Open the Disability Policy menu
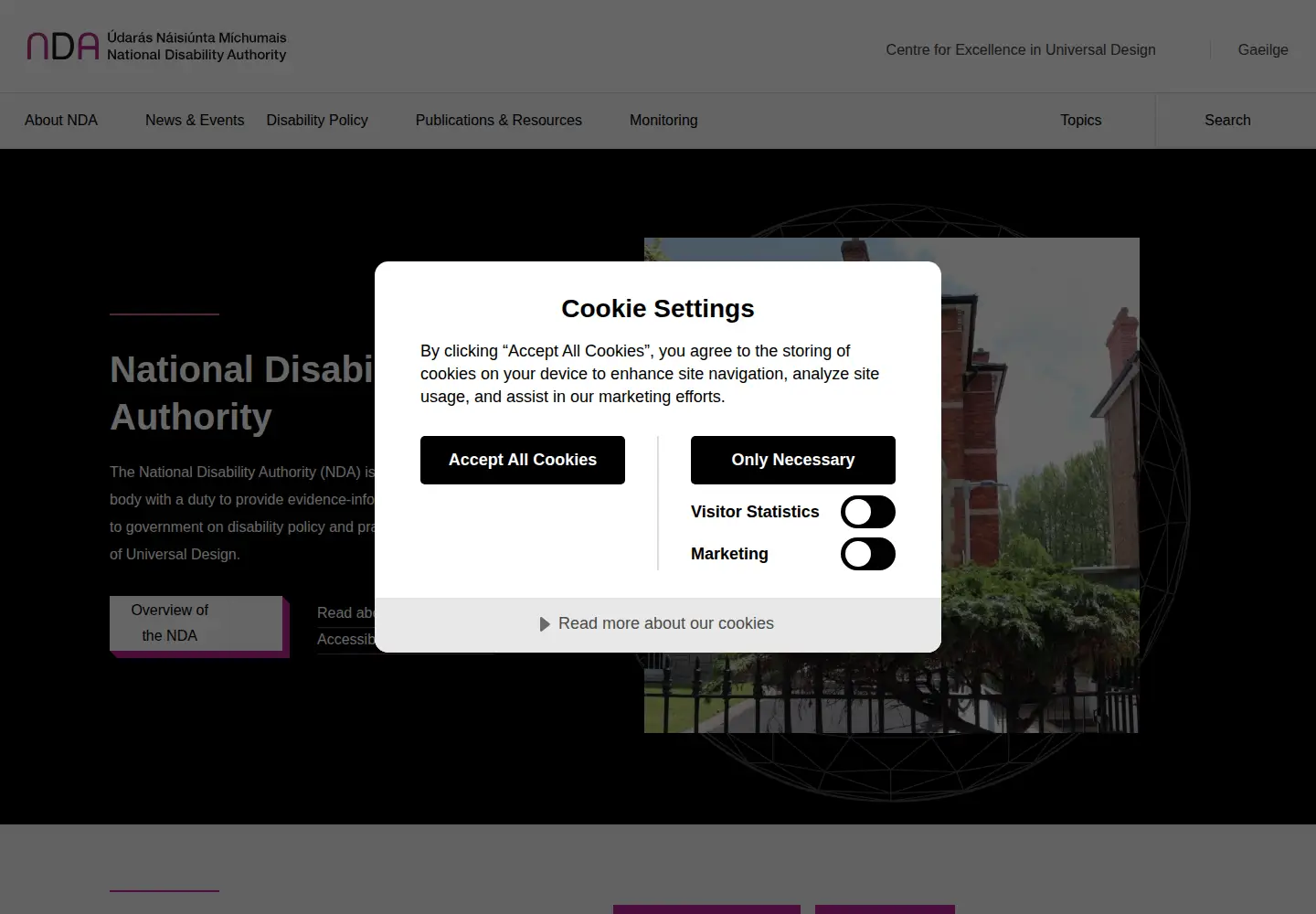Viewport: 1316px width, 914px height. [317, 120]
